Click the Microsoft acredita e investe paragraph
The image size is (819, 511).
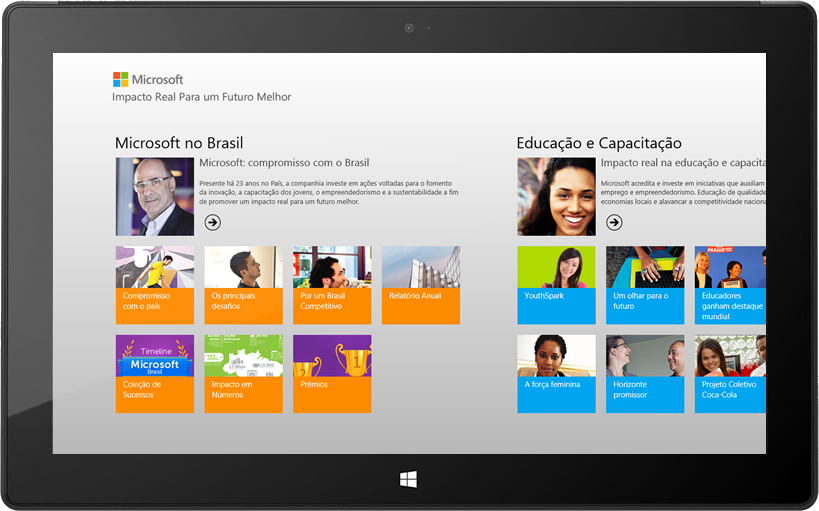683,192
